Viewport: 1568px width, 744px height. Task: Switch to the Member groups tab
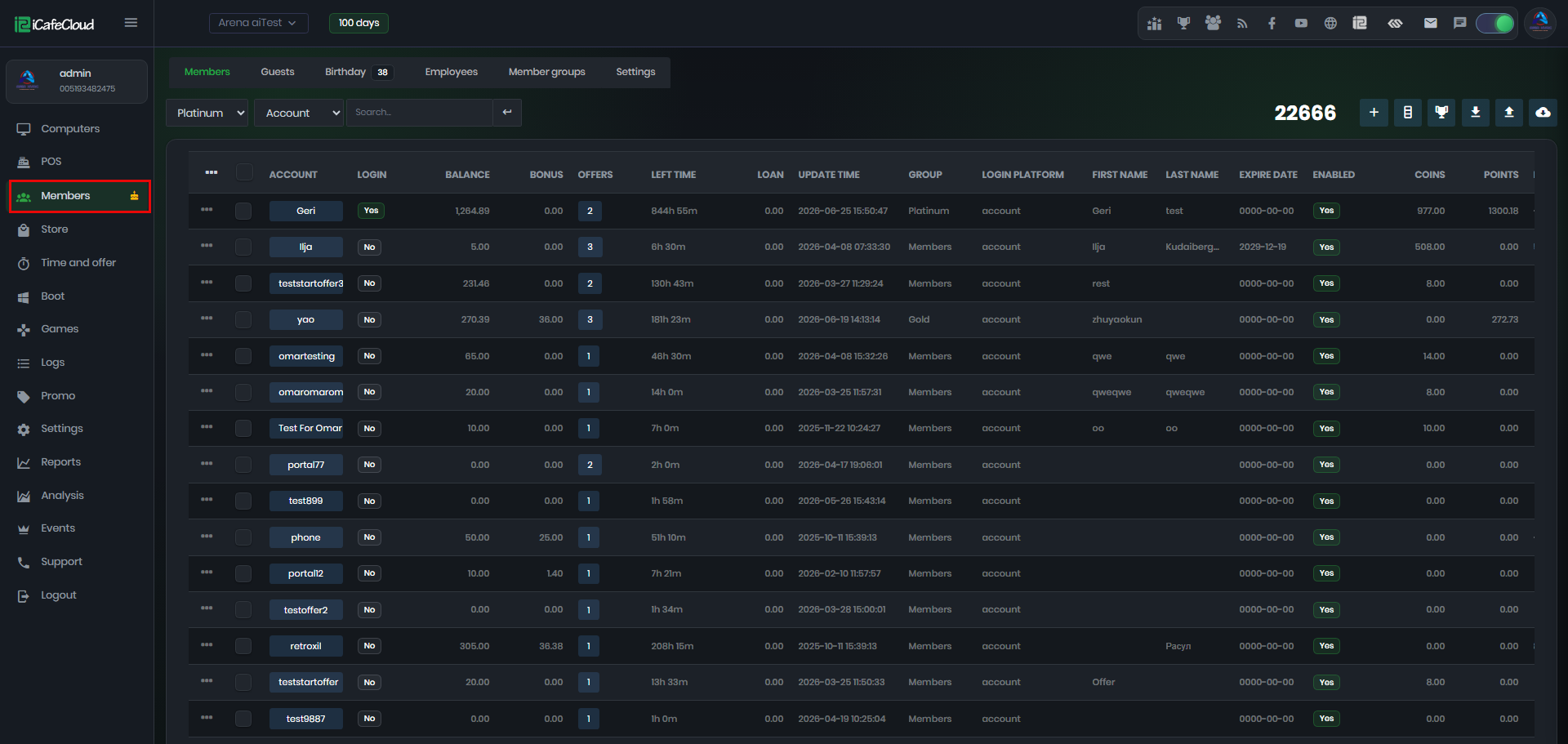(546, 72)
